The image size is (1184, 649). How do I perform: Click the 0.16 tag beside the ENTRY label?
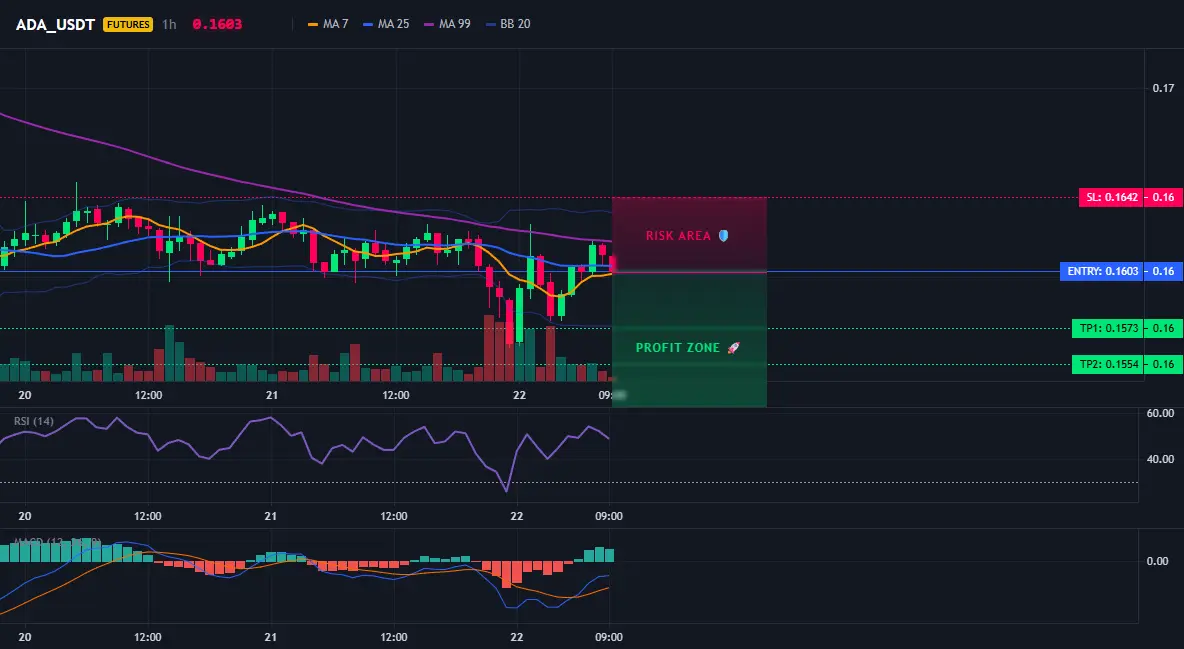1164,271
